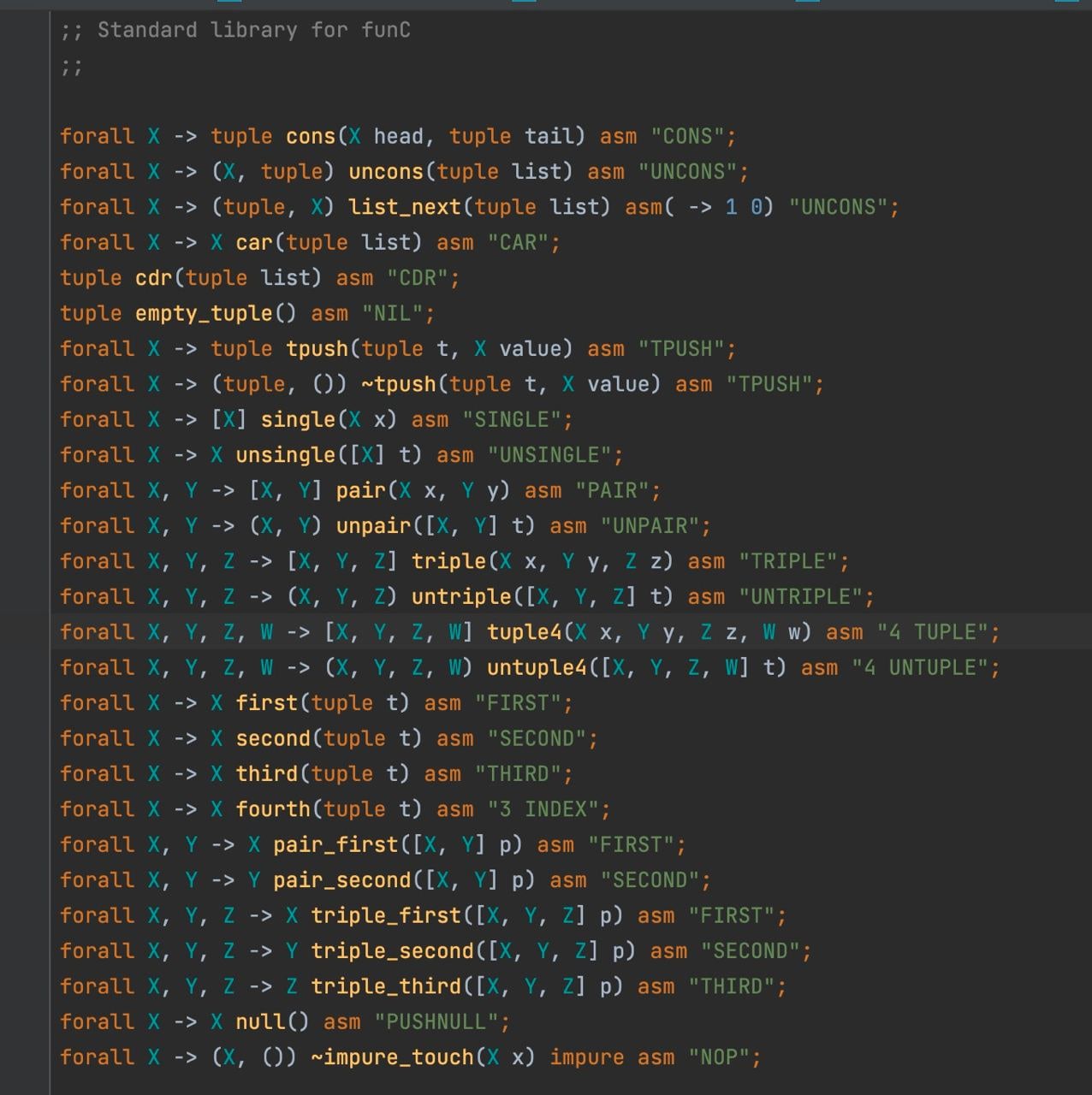Click the single function name
Image resolution: width=1092 pixels, height=1095 pixels.
(x=298, y=420)
